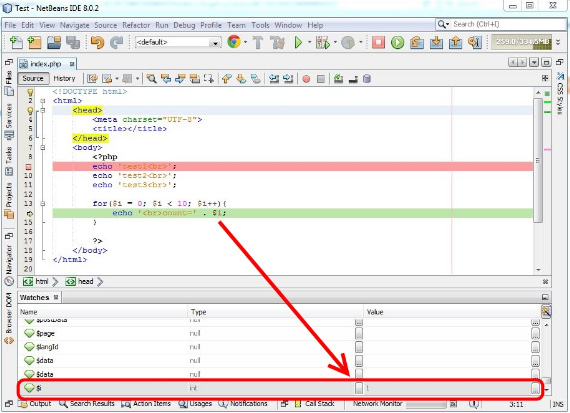This screenshot has height=413, width=570.
Task: Open the Debug Project dropdown arrow
Action: tap(335, 42)
